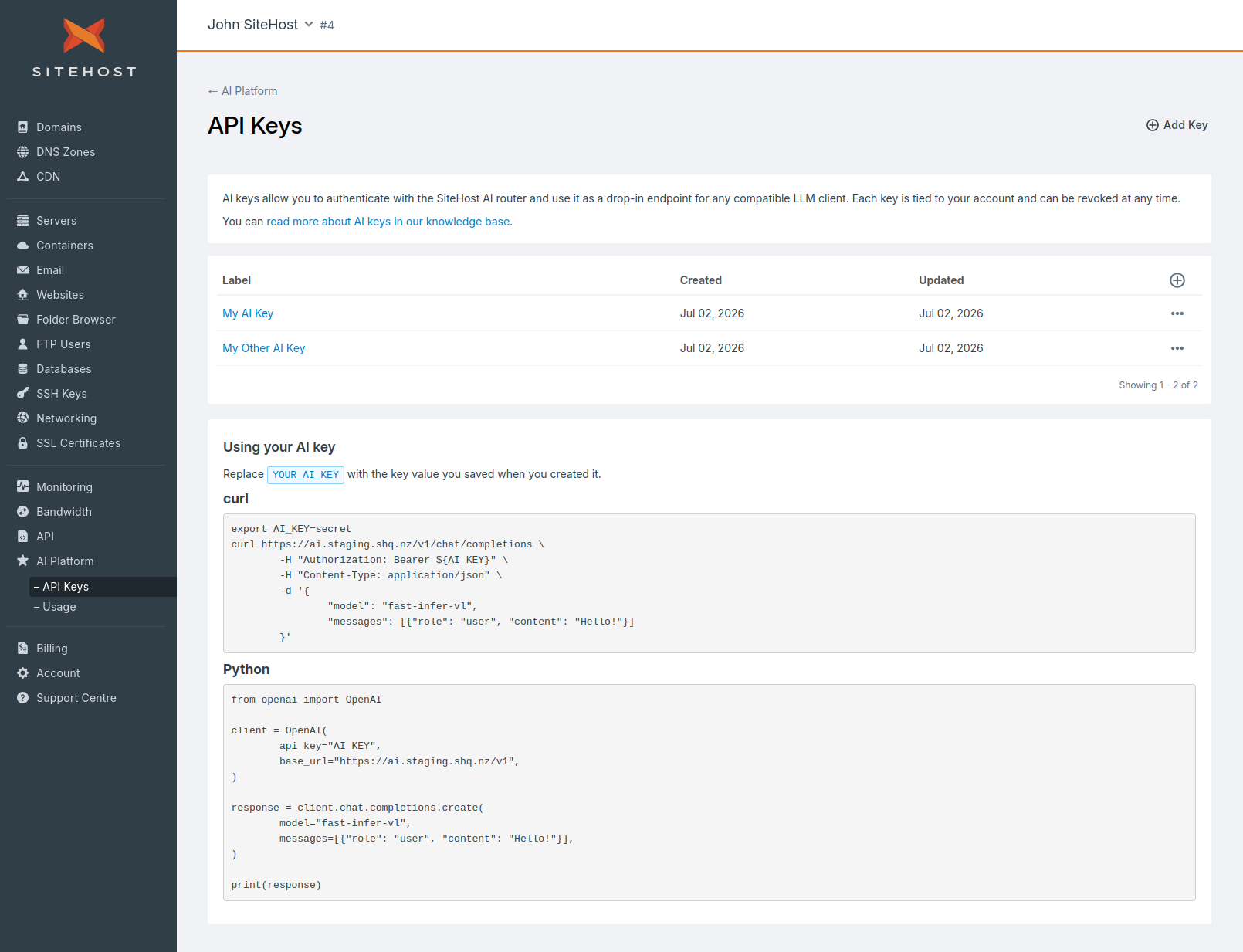
Task: Open the My Other AI Key label link
Action: coord(264,348)
